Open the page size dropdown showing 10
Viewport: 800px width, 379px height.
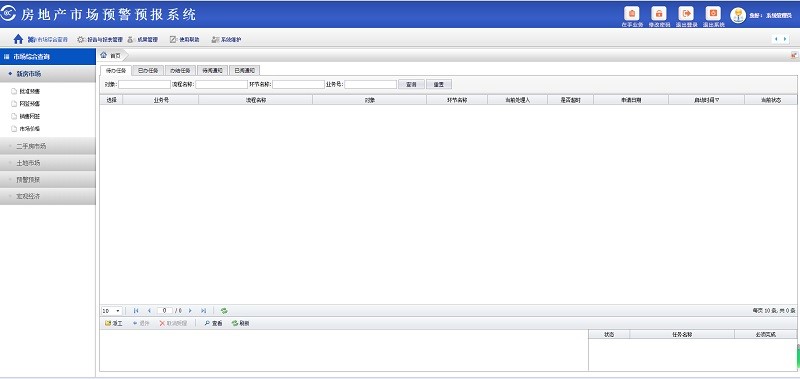coord(112,311)
